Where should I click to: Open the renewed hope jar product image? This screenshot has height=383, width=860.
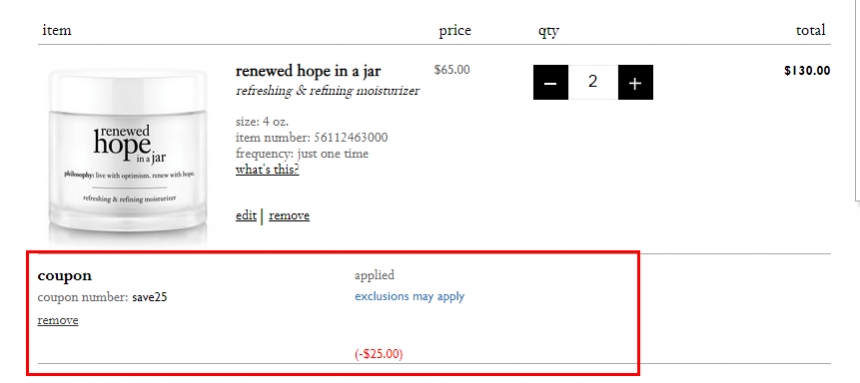tap(128, 155)
